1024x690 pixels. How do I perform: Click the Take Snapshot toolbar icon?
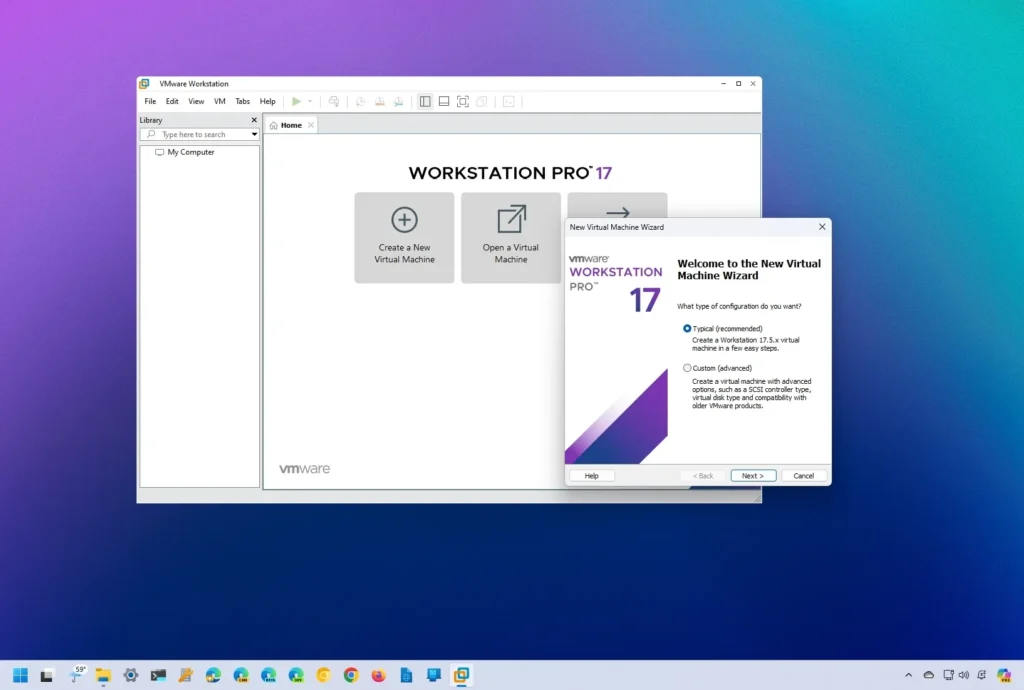pyautogui.click(x=360, y=101)
